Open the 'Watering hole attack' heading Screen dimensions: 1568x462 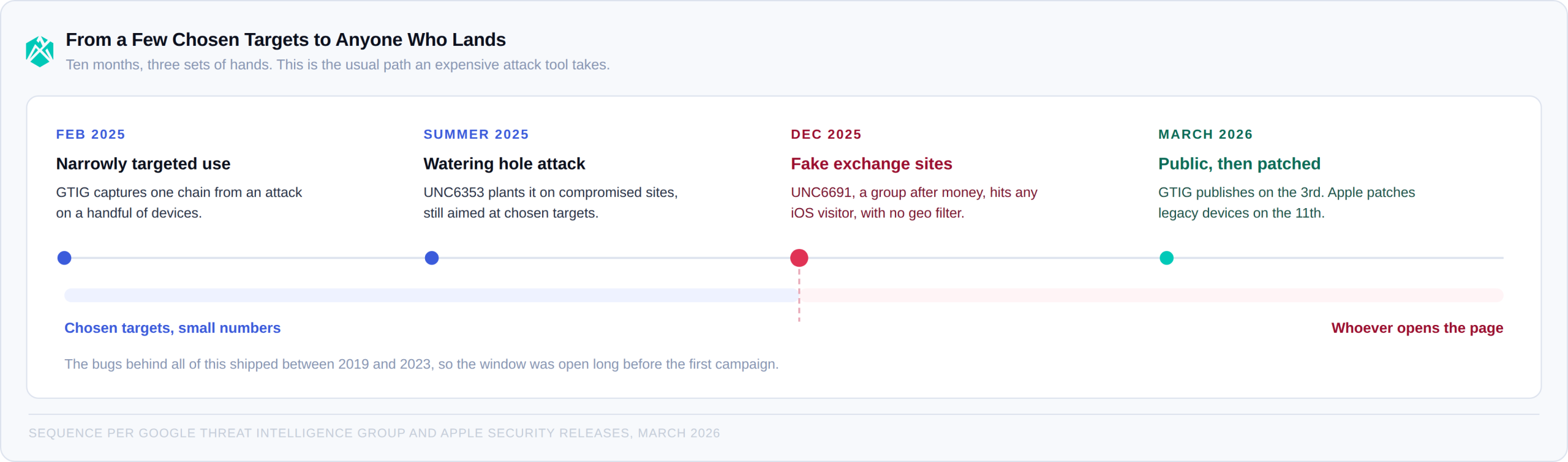(504, 164)
